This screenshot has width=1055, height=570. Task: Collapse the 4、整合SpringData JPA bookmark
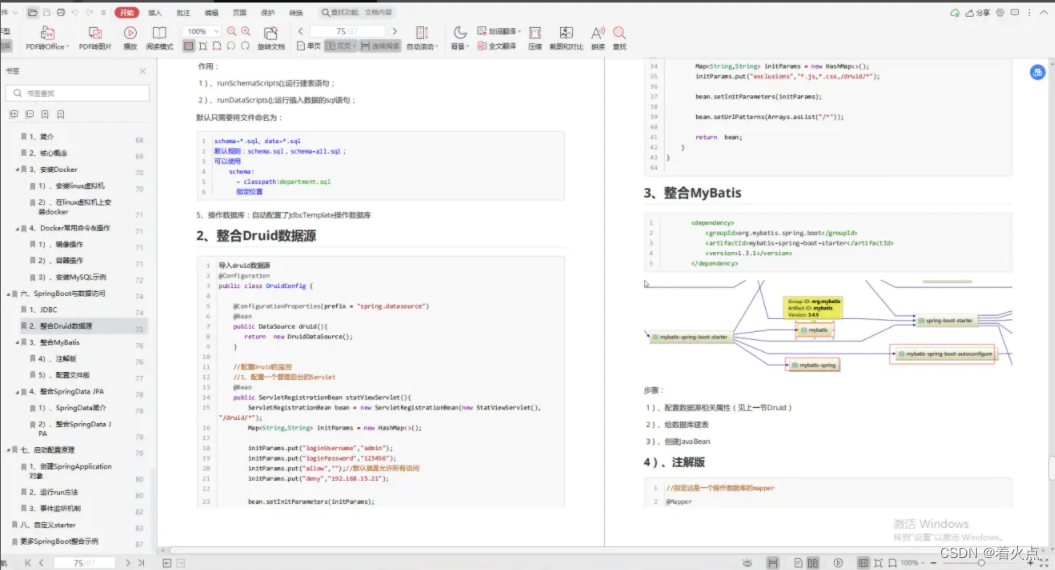tap(17, 392)
